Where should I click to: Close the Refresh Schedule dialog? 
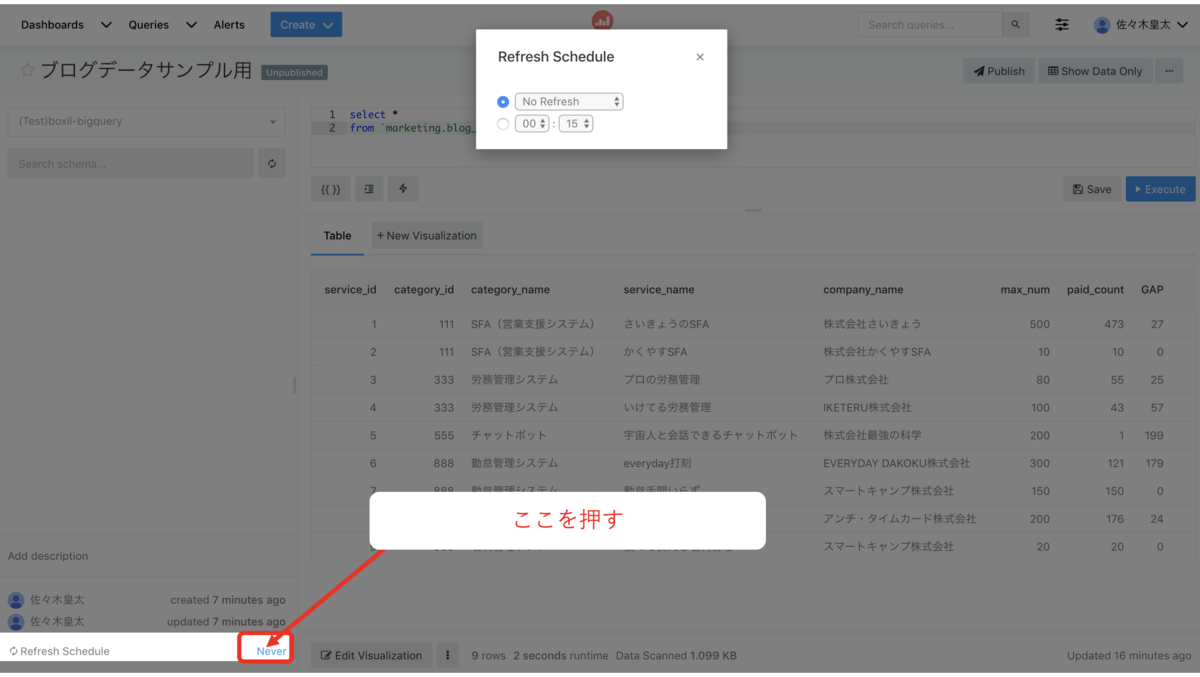(699, 57)
